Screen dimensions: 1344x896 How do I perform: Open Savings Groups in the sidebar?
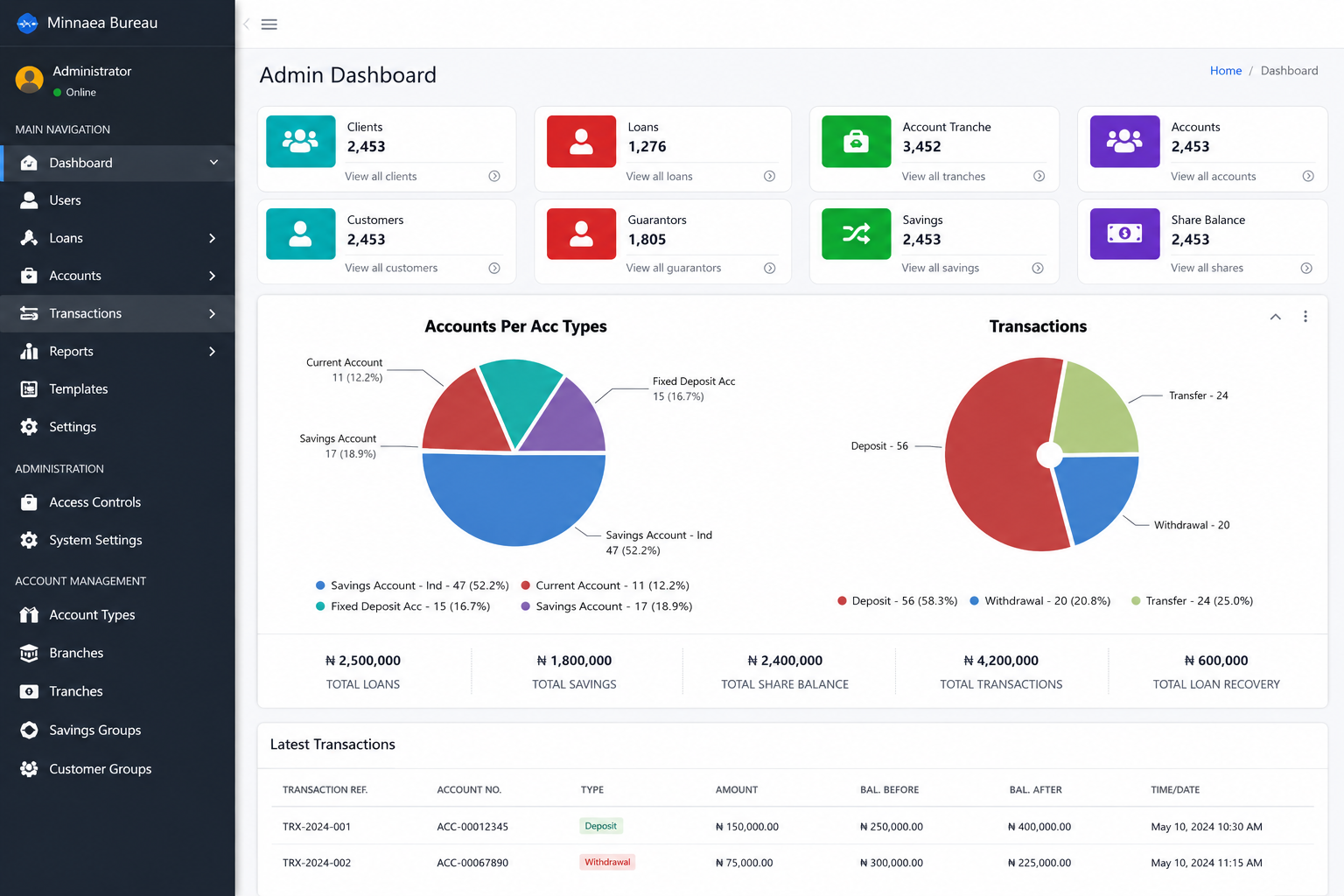tap(117, 731)
